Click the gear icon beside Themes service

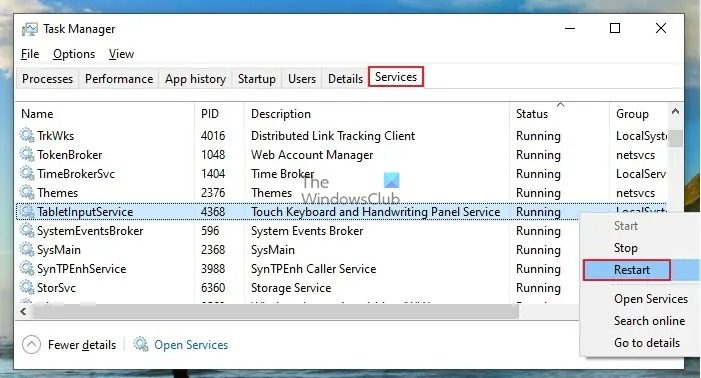(27, 192)
